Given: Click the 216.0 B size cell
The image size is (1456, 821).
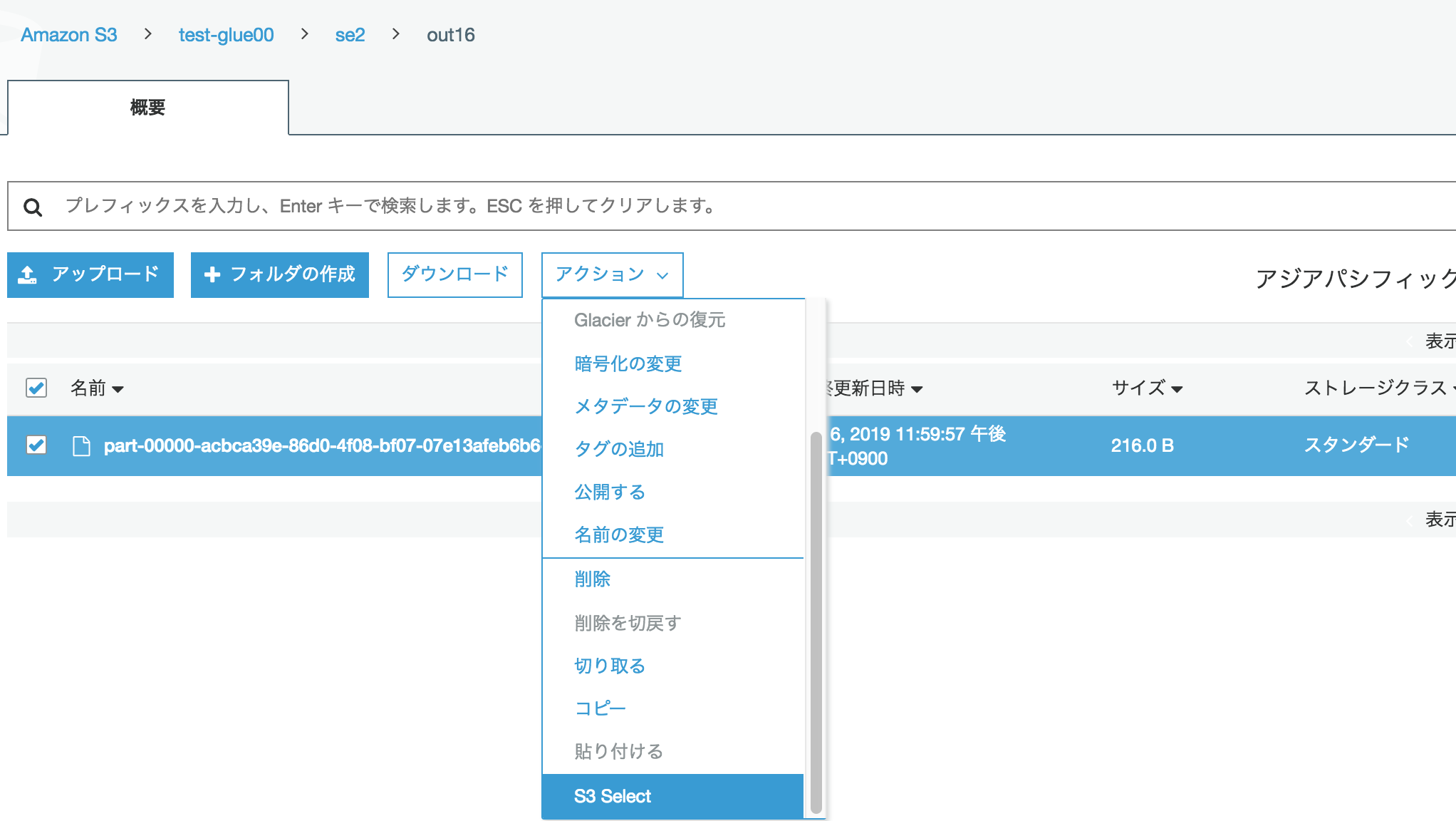Looking at the screenshot, I should (x=1143, y=445).
